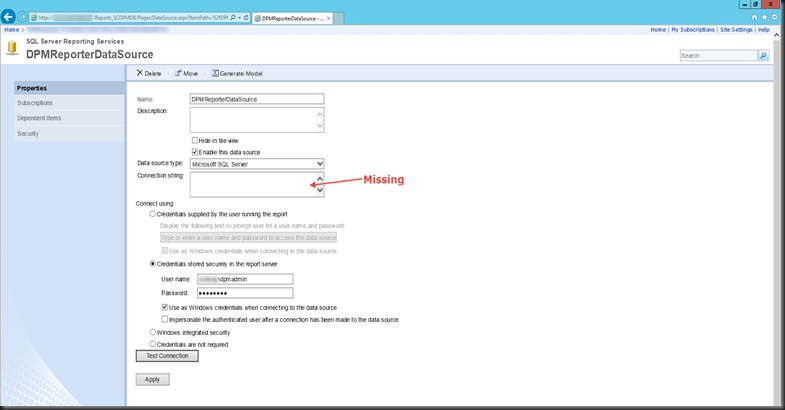Image resolution: width=785 pixels, height=410 pixels.
Task: Click the Generate Model icon
Action: click(215, 73)
